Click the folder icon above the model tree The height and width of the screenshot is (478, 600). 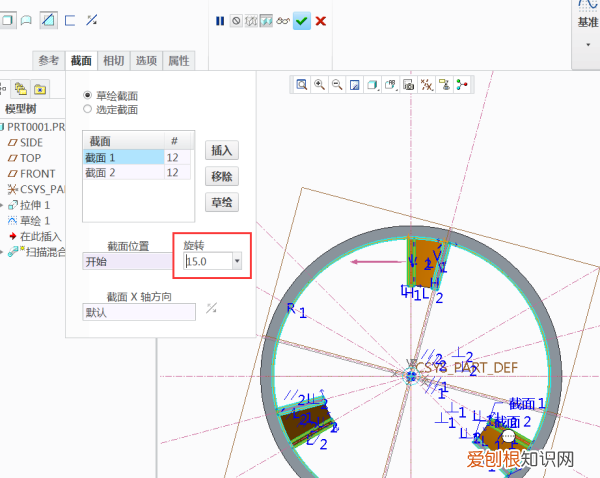pos(40,89)
